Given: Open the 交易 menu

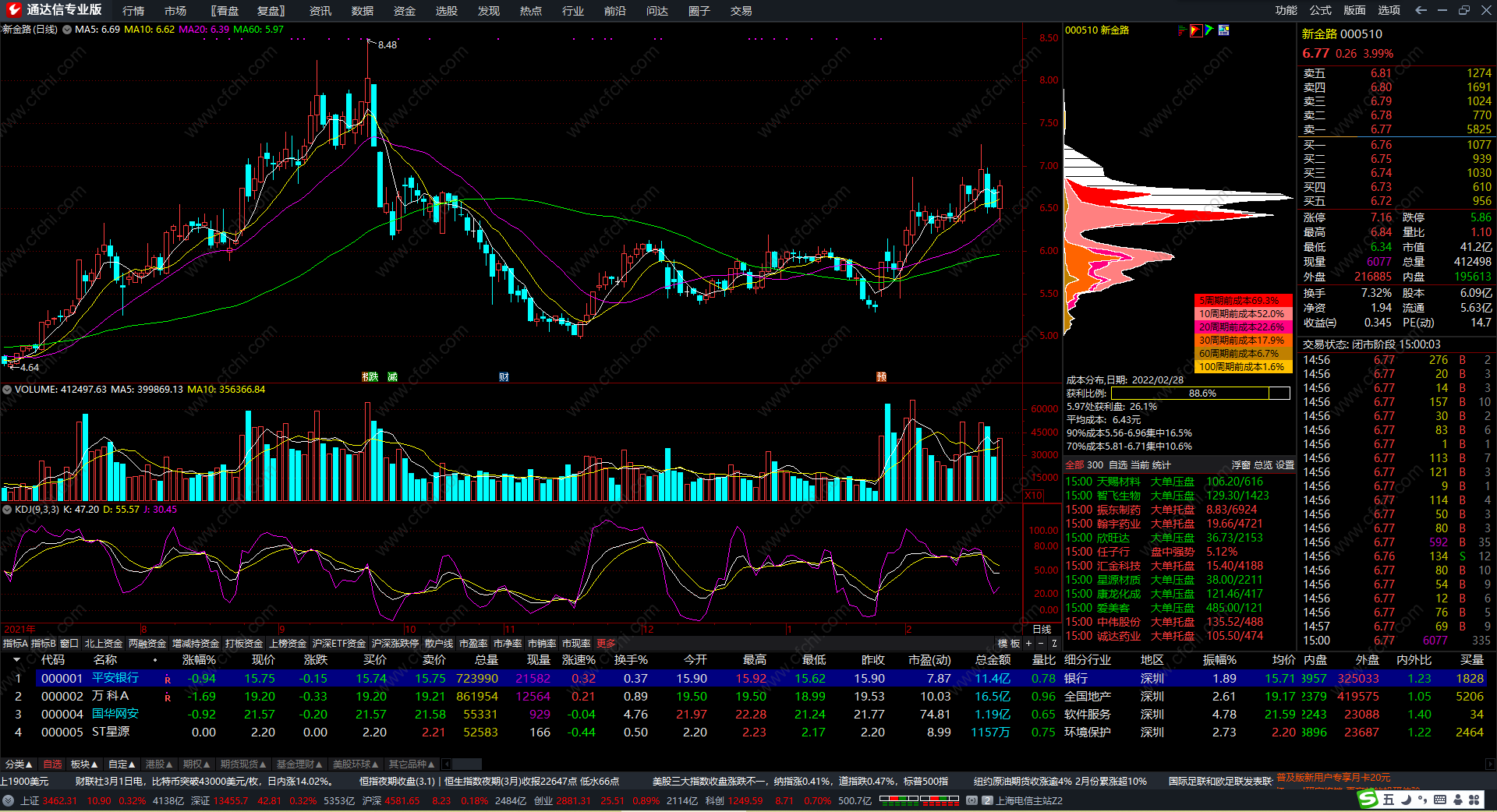Looking at the screenshot, I should [741, 11].
